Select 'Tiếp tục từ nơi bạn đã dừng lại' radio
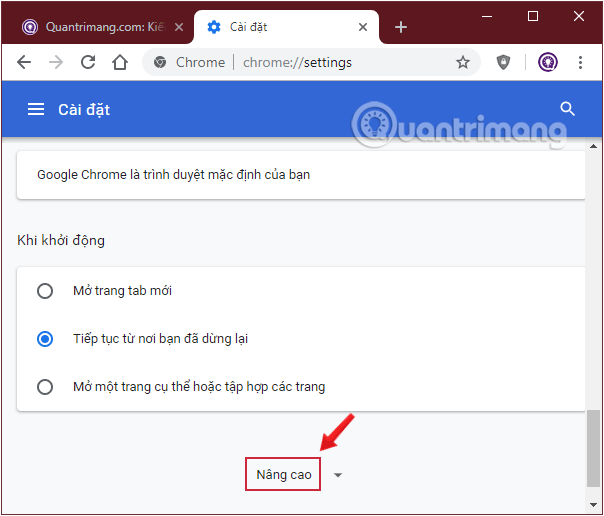Screen dimensions: 604x516 pos(45,339)
